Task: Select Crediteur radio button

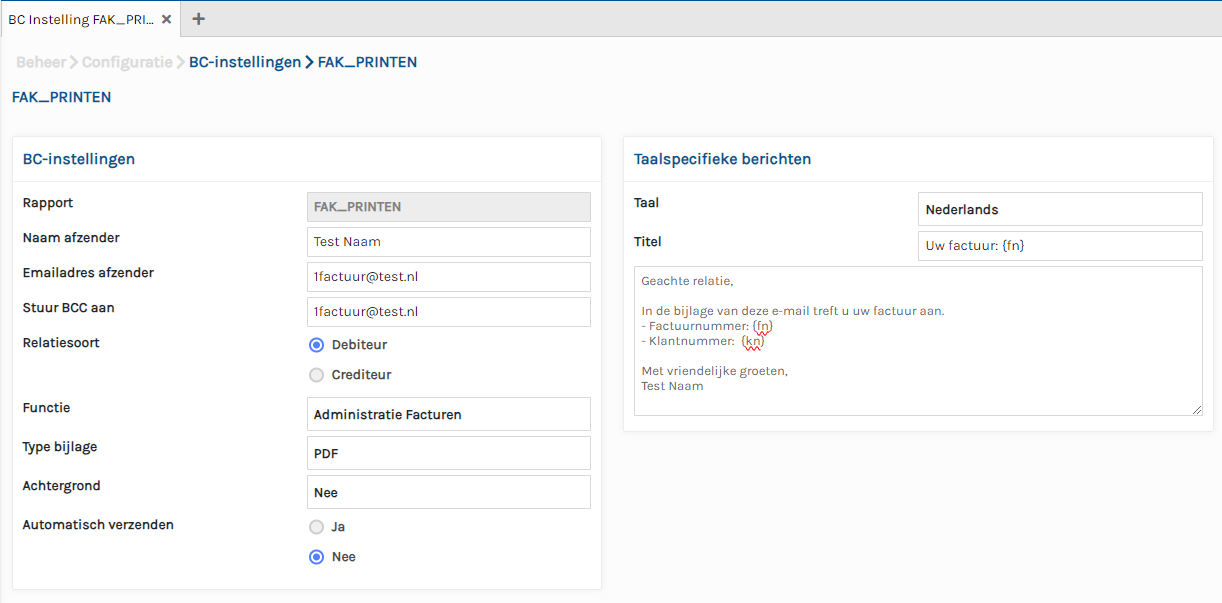Action: click(x=316, y=375)
